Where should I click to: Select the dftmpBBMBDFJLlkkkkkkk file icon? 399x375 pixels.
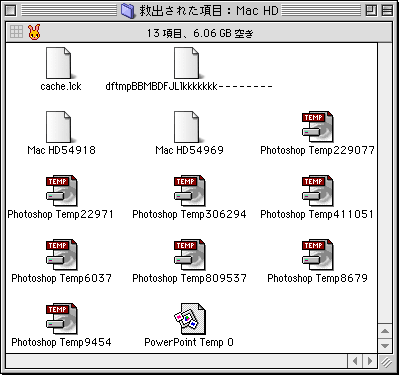(186, 63)
